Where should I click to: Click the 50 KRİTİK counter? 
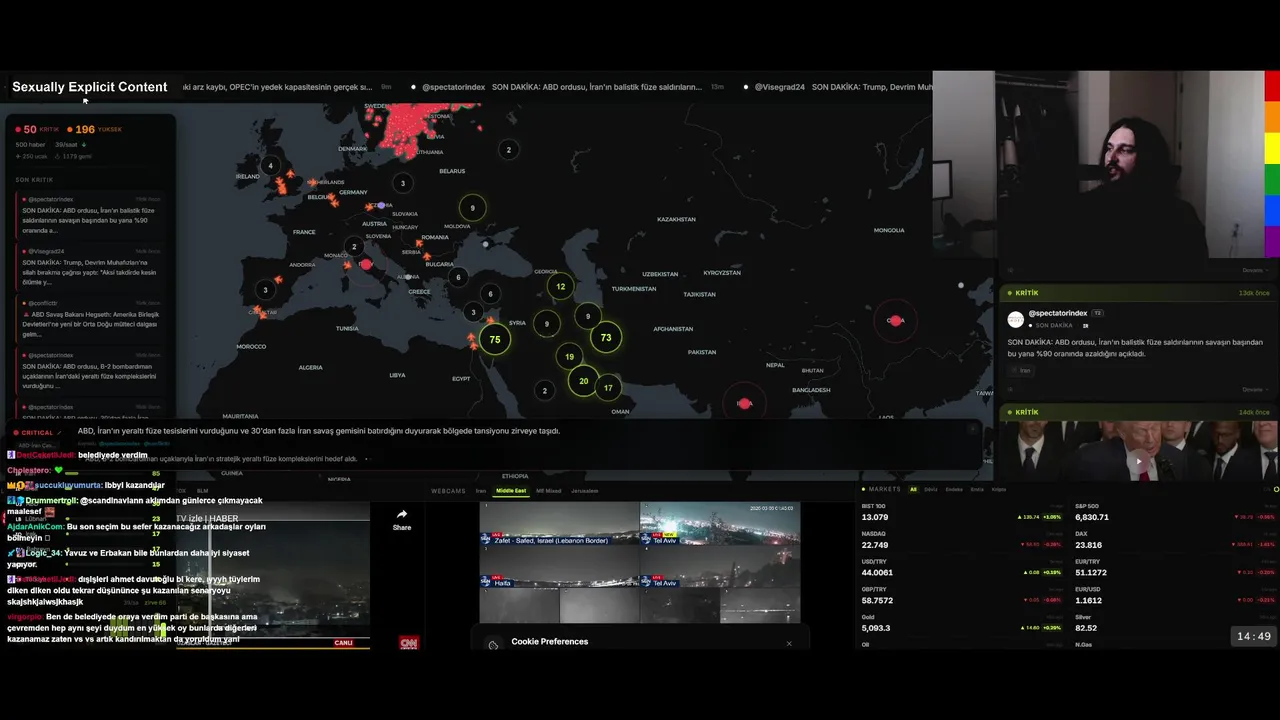pyautogui.click(x=39, y=129)
